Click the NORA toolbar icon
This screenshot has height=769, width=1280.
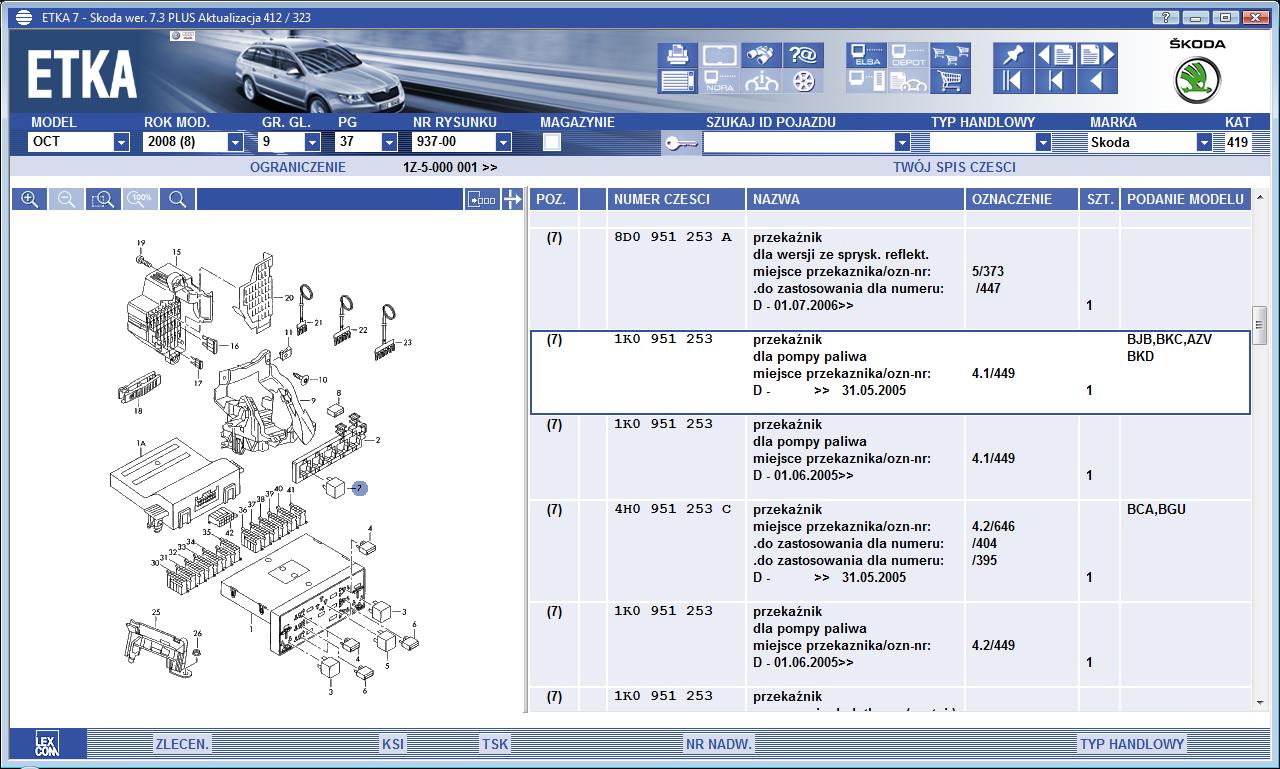pyautogui.click(x=719, y=81)
